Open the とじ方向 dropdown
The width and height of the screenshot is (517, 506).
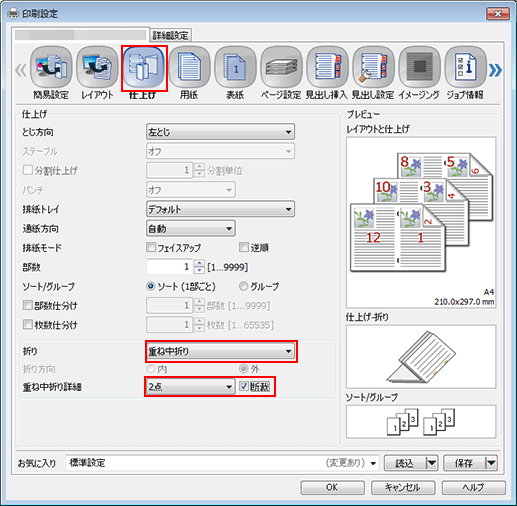click(x=220, y=132)
